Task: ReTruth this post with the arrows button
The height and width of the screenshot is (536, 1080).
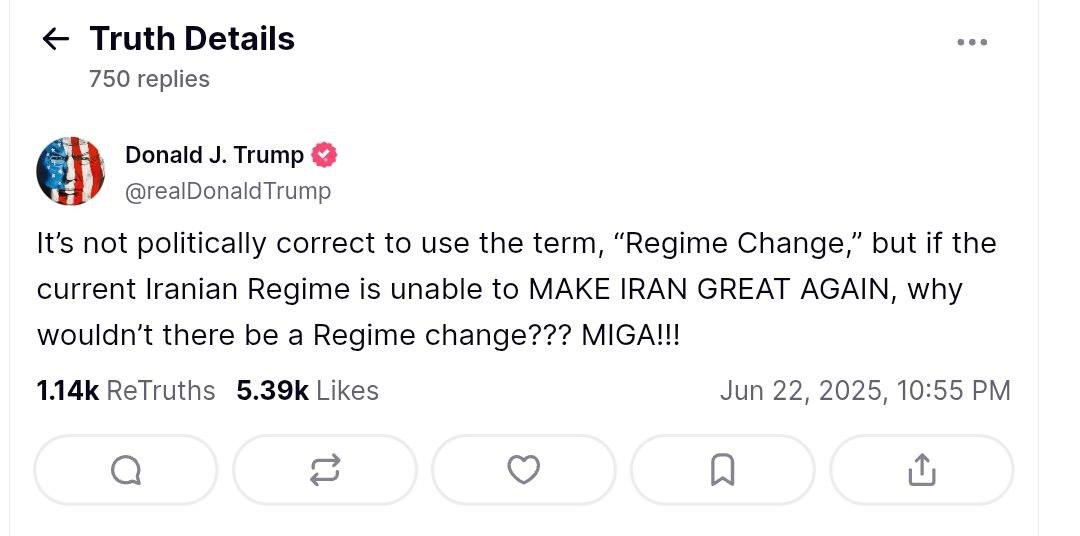Action: tap(324, 469)
